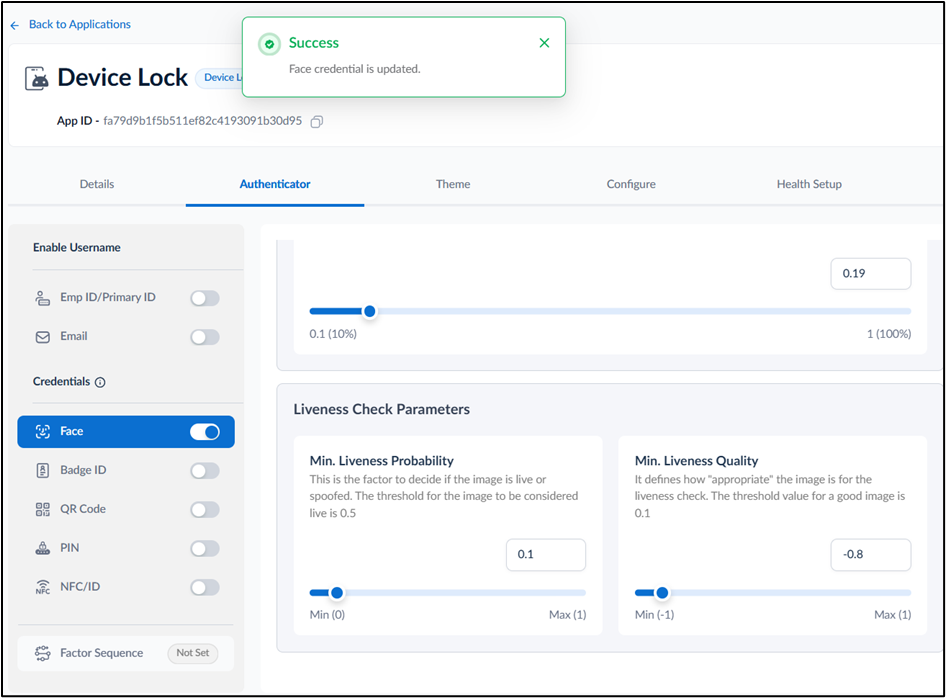This screenshot has height=698, width=946.
Task: Enable the Emp ID/Primary ID toggle
Action: (x=205, y=298)
